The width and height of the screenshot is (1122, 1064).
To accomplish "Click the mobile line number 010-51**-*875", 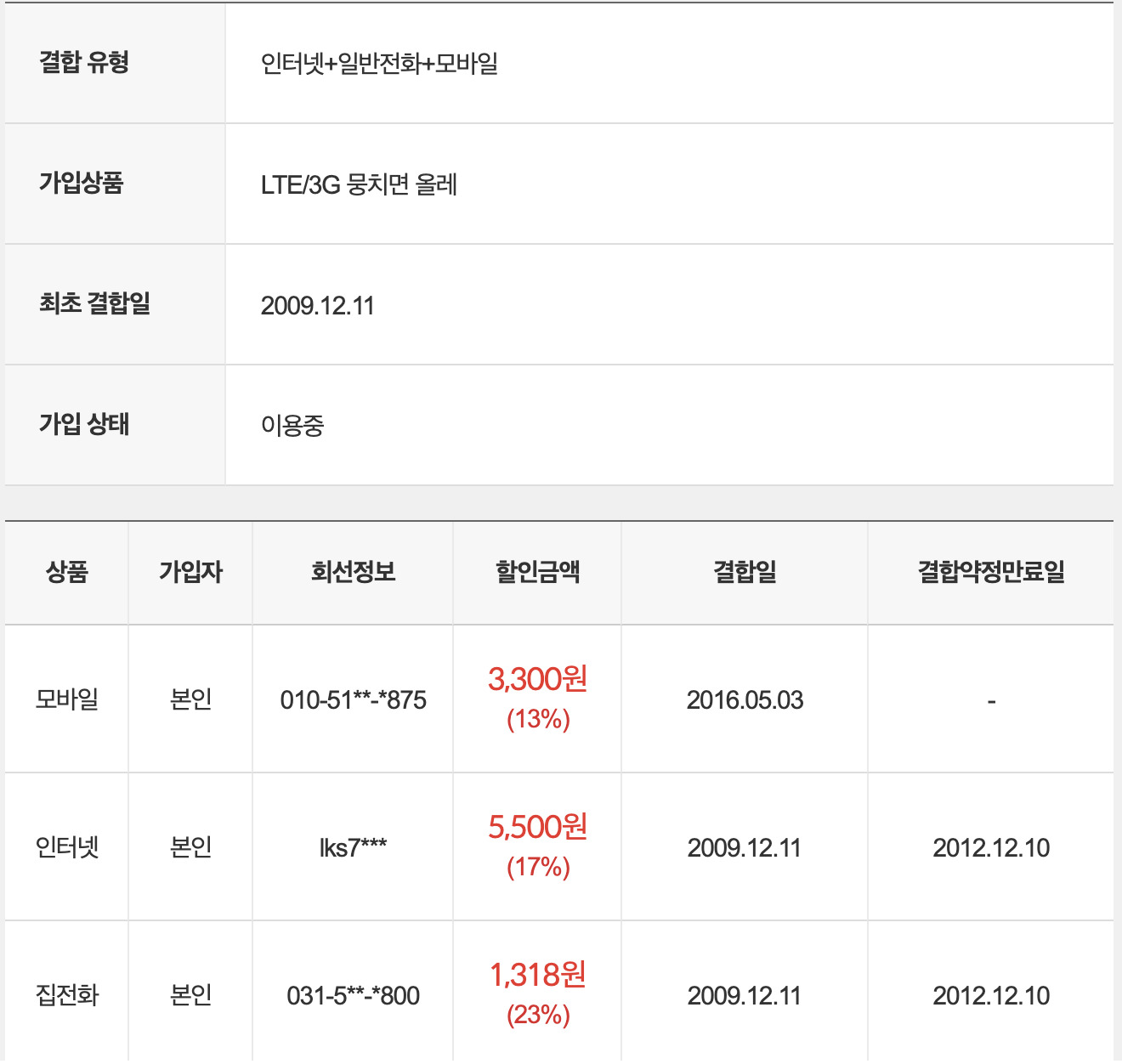I will tap(353, 700).
